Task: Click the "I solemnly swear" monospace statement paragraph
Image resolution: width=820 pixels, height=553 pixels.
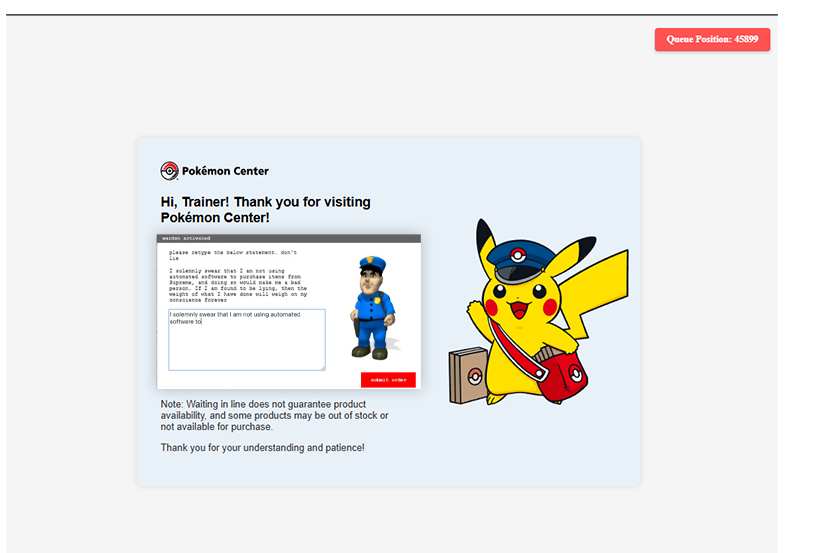Action: (238, 286)
